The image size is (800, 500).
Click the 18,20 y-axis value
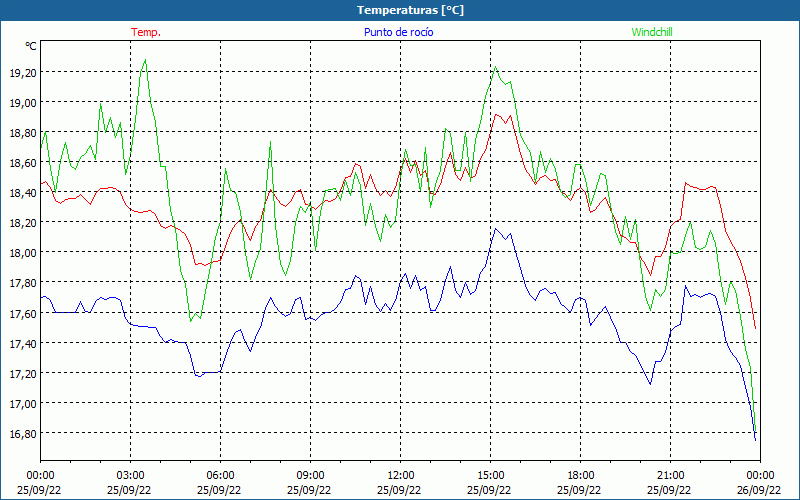point(22,223)
